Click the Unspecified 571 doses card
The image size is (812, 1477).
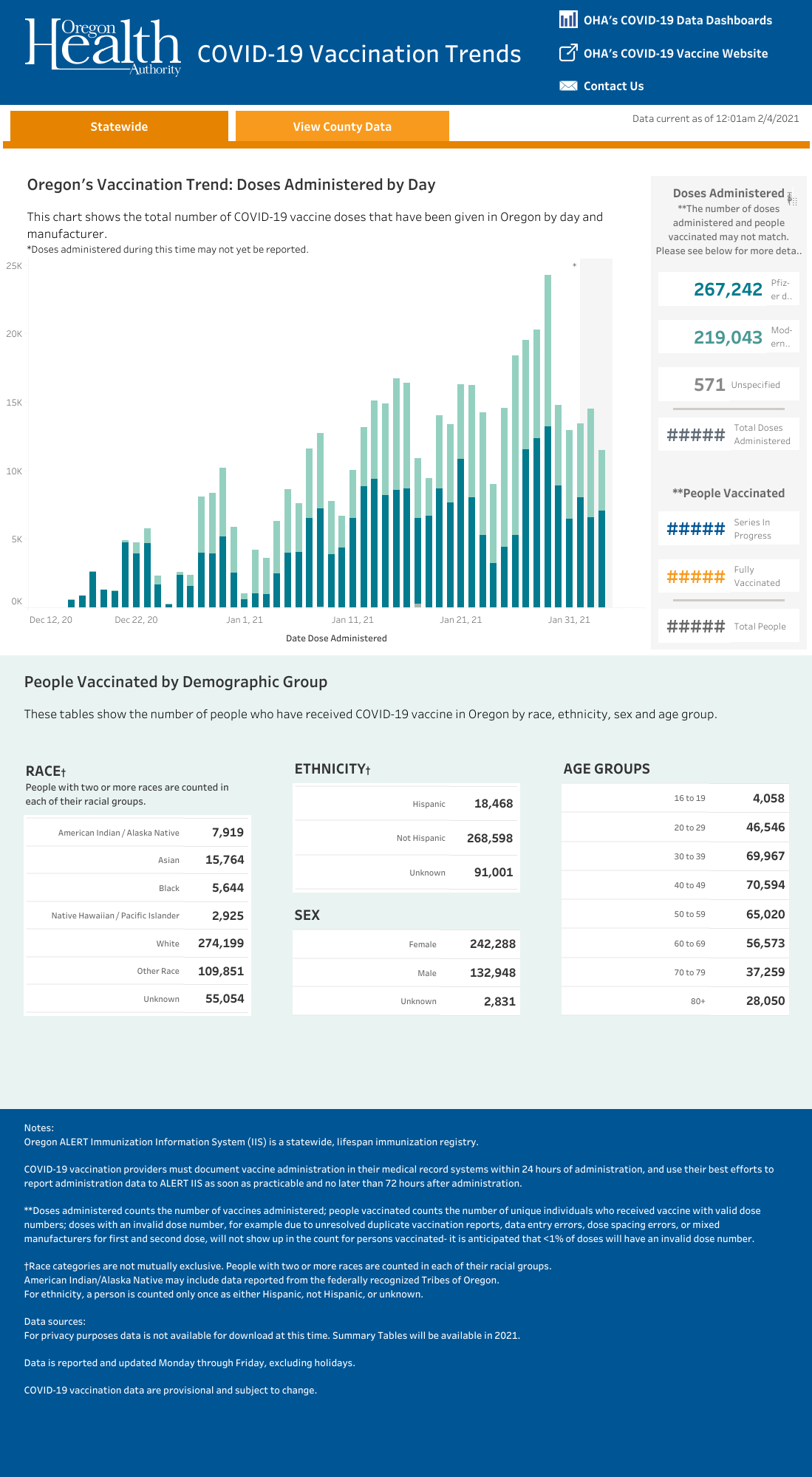point(728,384)
